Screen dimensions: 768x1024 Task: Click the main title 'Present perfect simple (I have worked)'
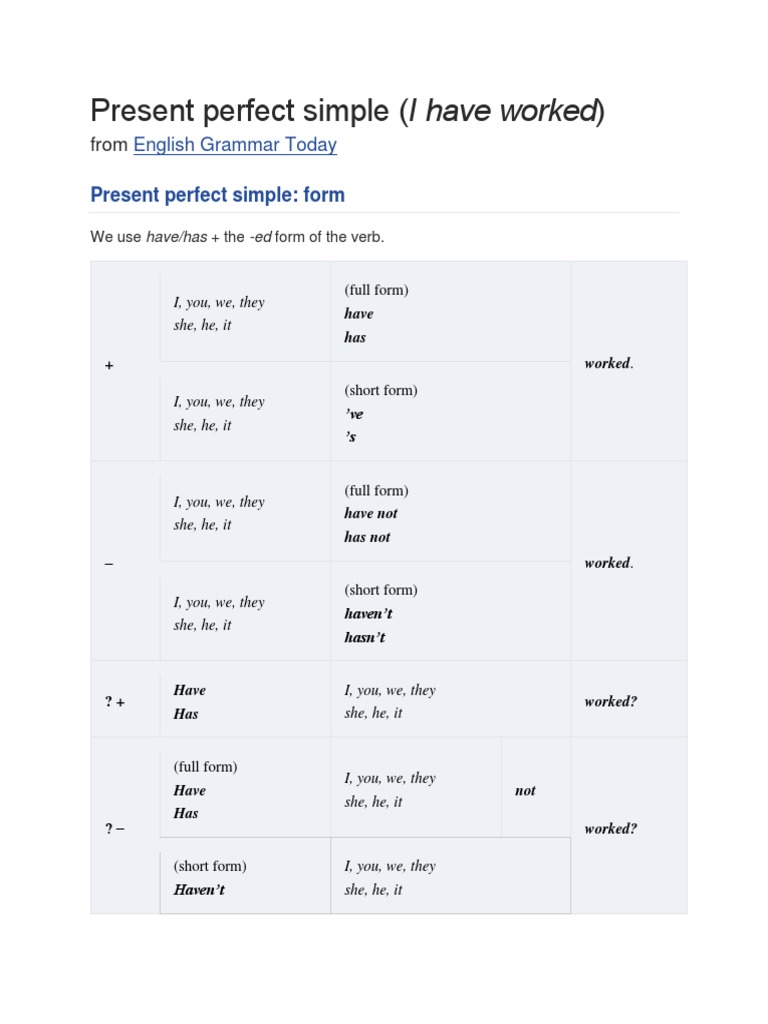click(x=348, y=110)
